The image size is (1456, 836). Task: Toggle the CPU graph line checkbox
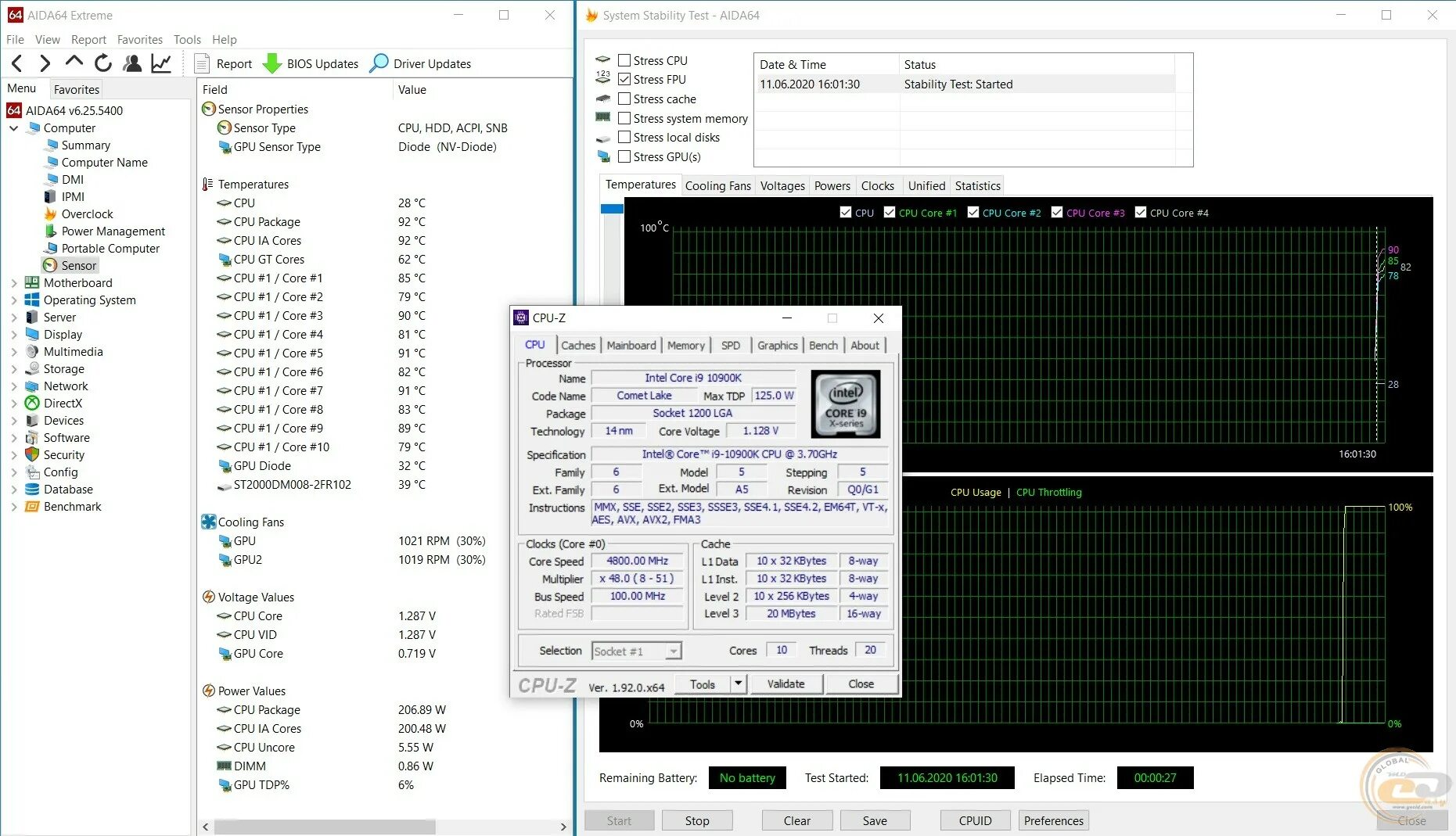coord(845,212)
